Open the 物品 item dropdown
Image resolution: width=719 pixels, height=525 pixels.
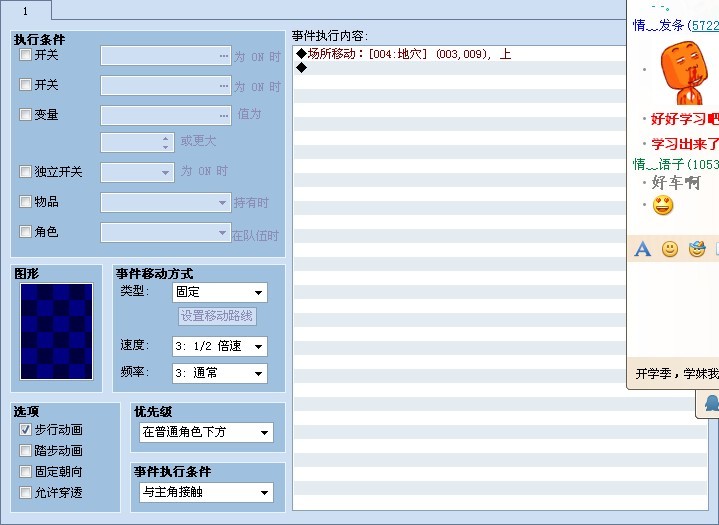pos(166,202)
